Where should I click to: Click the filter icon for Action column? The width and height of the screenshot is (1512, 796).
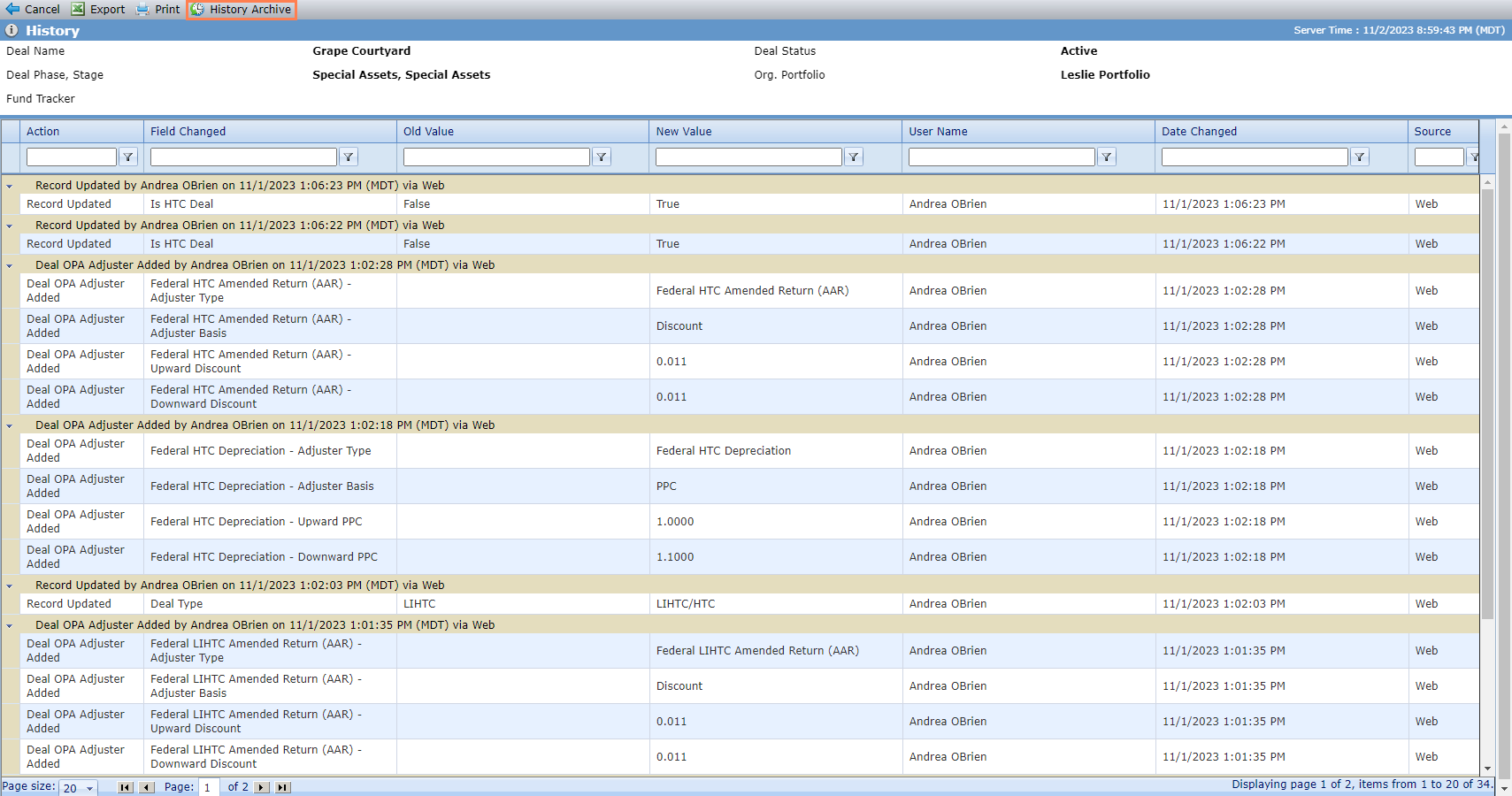(128, 157)
